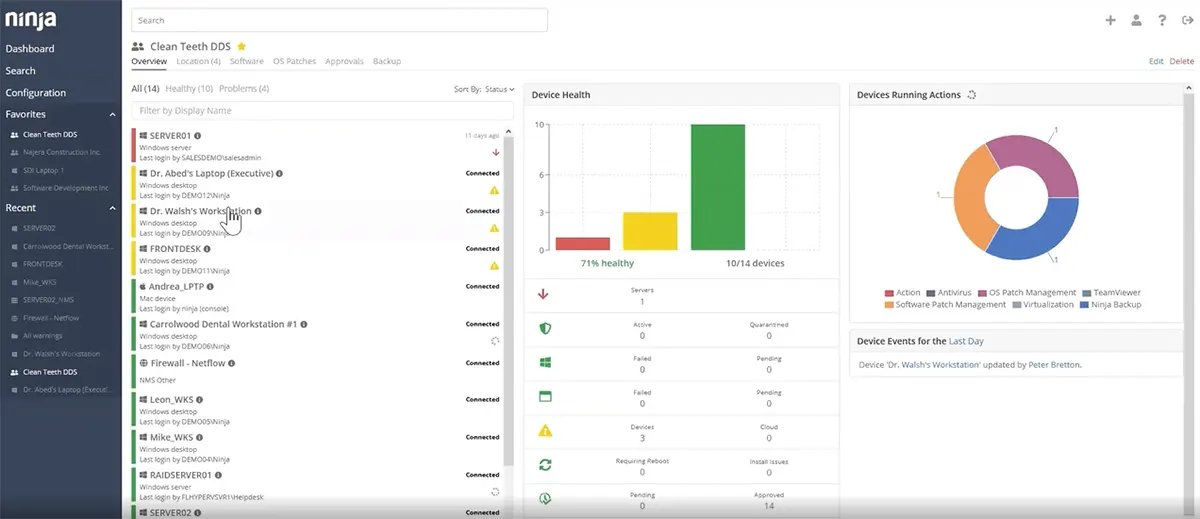Screen dimensions: 1200x519
Task: Open Software Development Inc favorite
Action: pyautogui.click(x=65, y=188)
